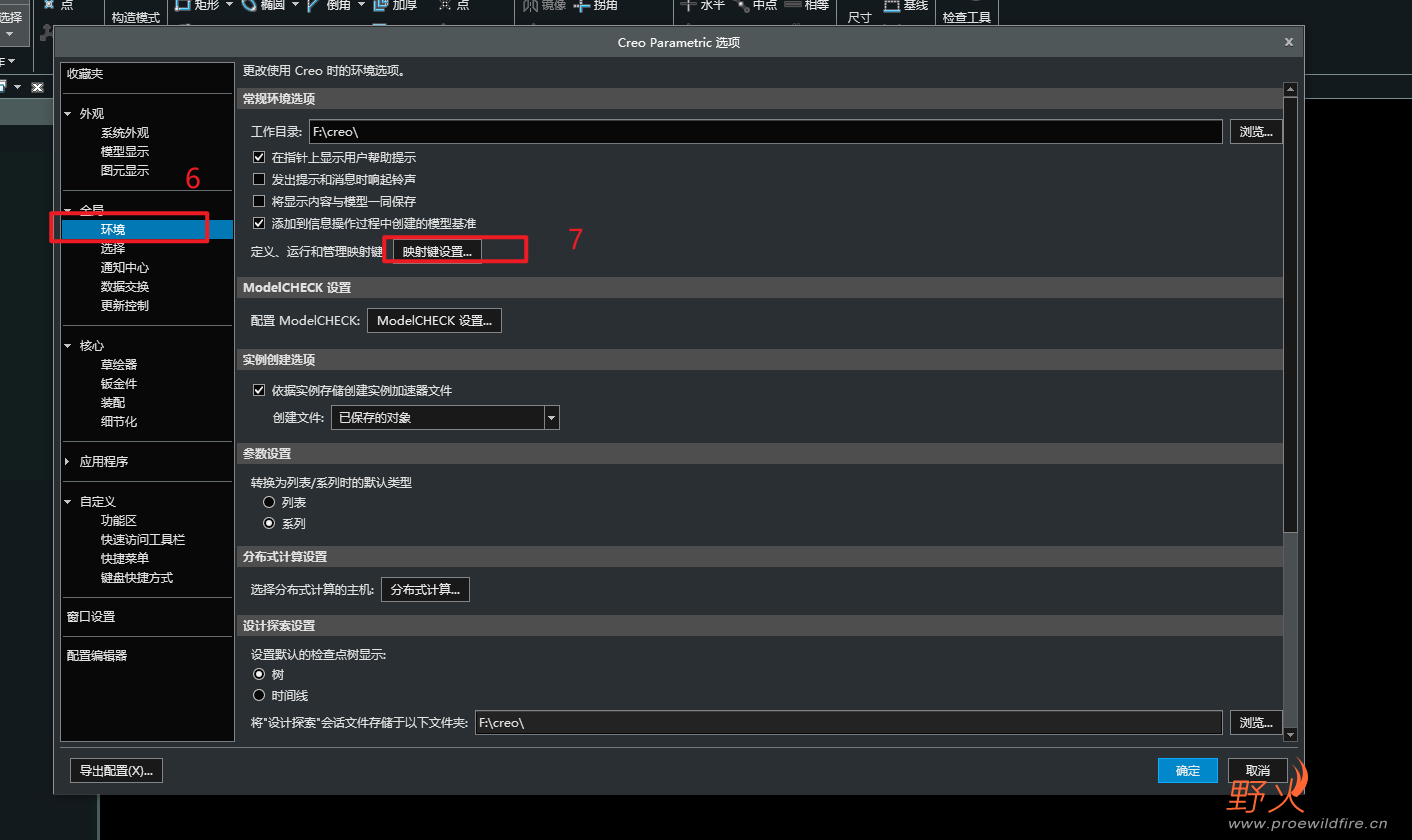The image size is (1412, 840).
Task: Close the side panel with its X icon
Action: coord(37,87)
